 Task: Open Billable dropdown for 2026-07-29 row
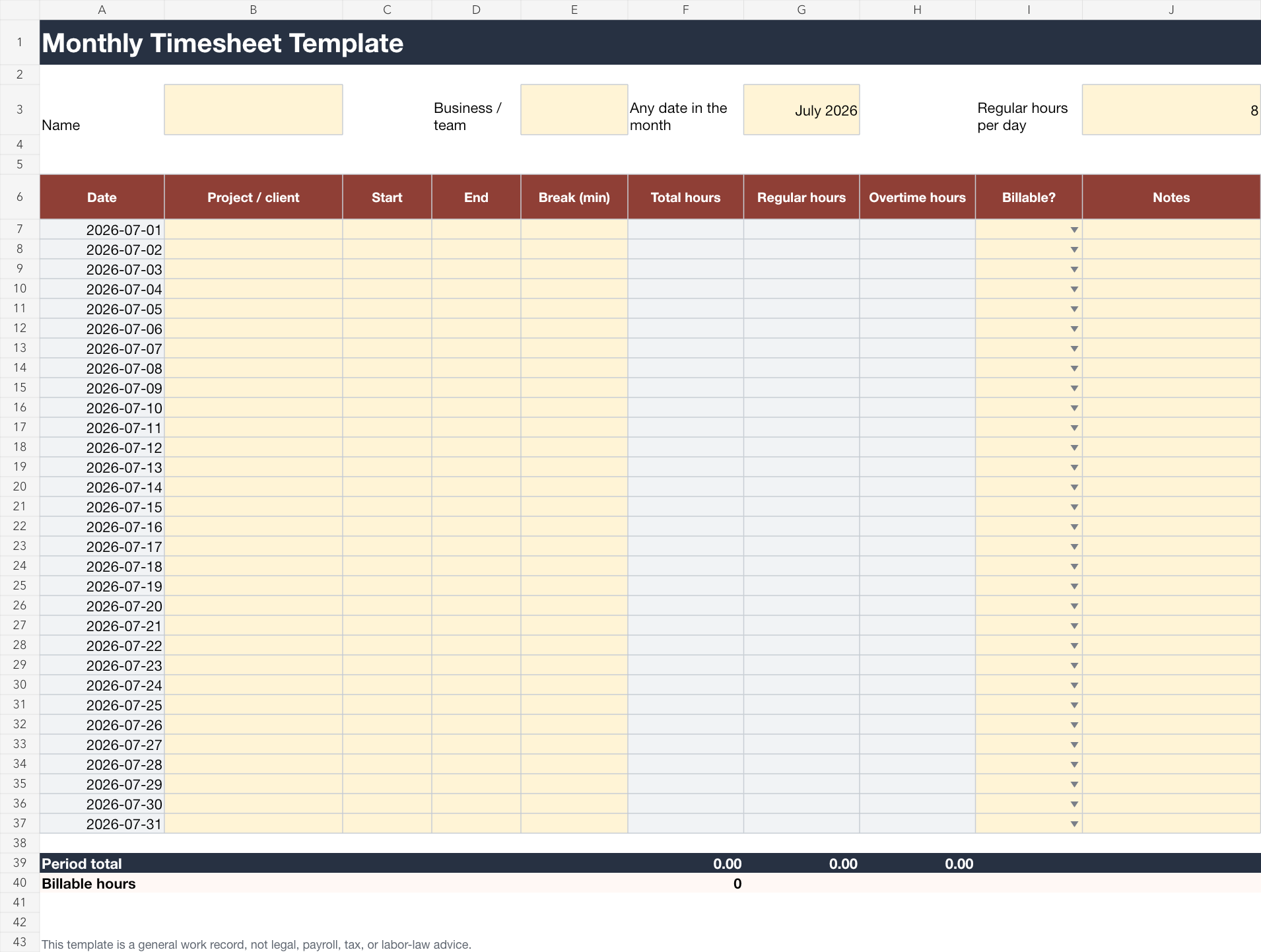(x=1074, y=784)
